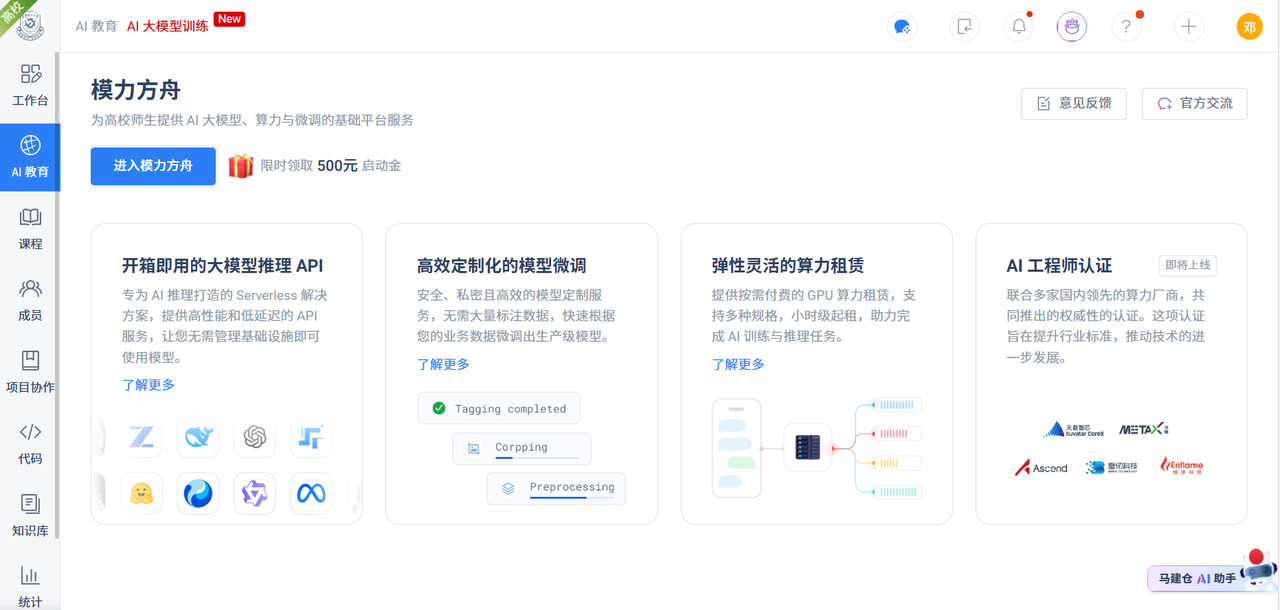The width and height of the screenshot is (1280, 610).
Task: Click the Tagging completed status chip
Action: coord(499,408)
